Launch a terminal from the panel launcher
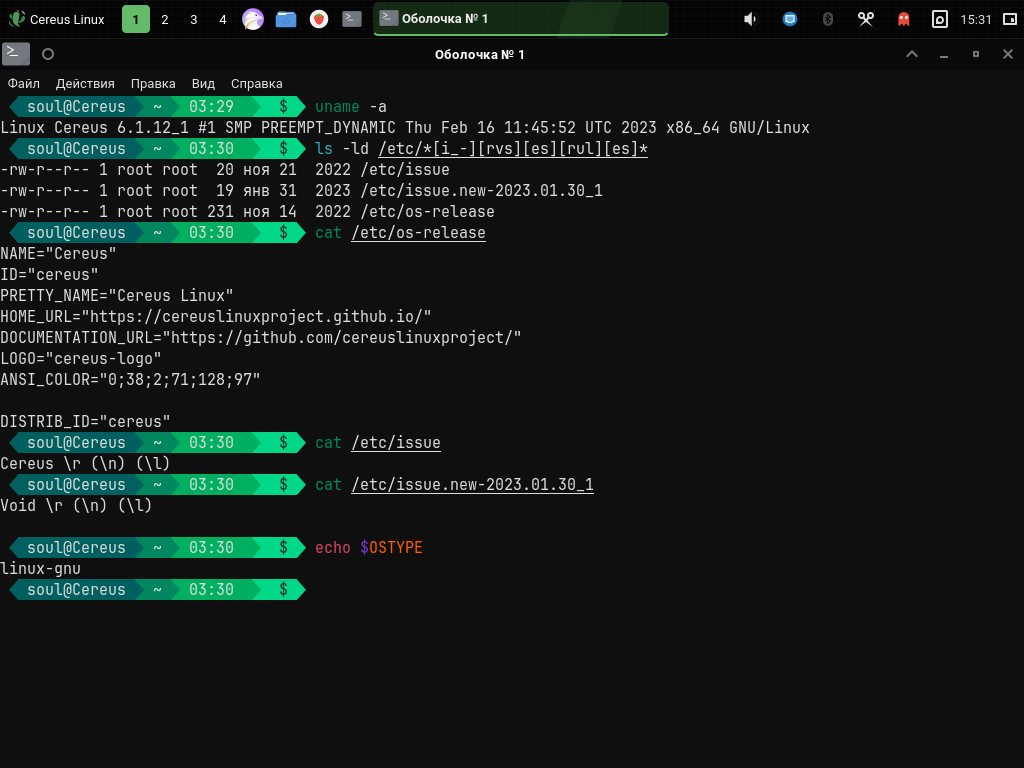1024x768 pixels. pos(351,19)
